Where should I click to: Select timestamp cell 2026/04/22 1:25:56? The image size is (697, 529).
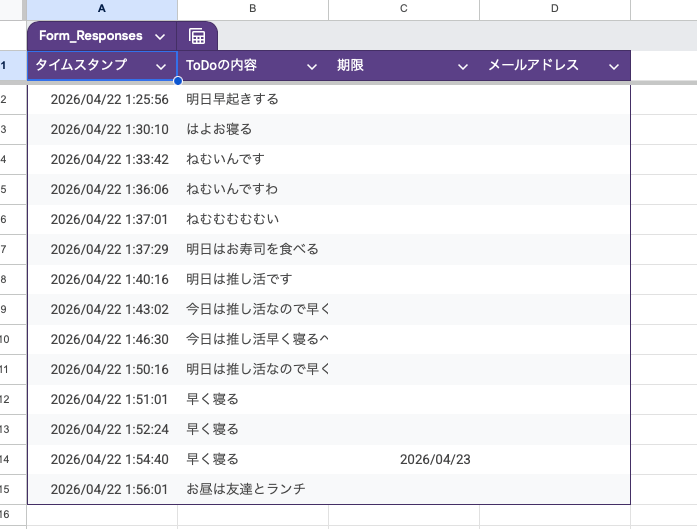(x=109, y=99)
